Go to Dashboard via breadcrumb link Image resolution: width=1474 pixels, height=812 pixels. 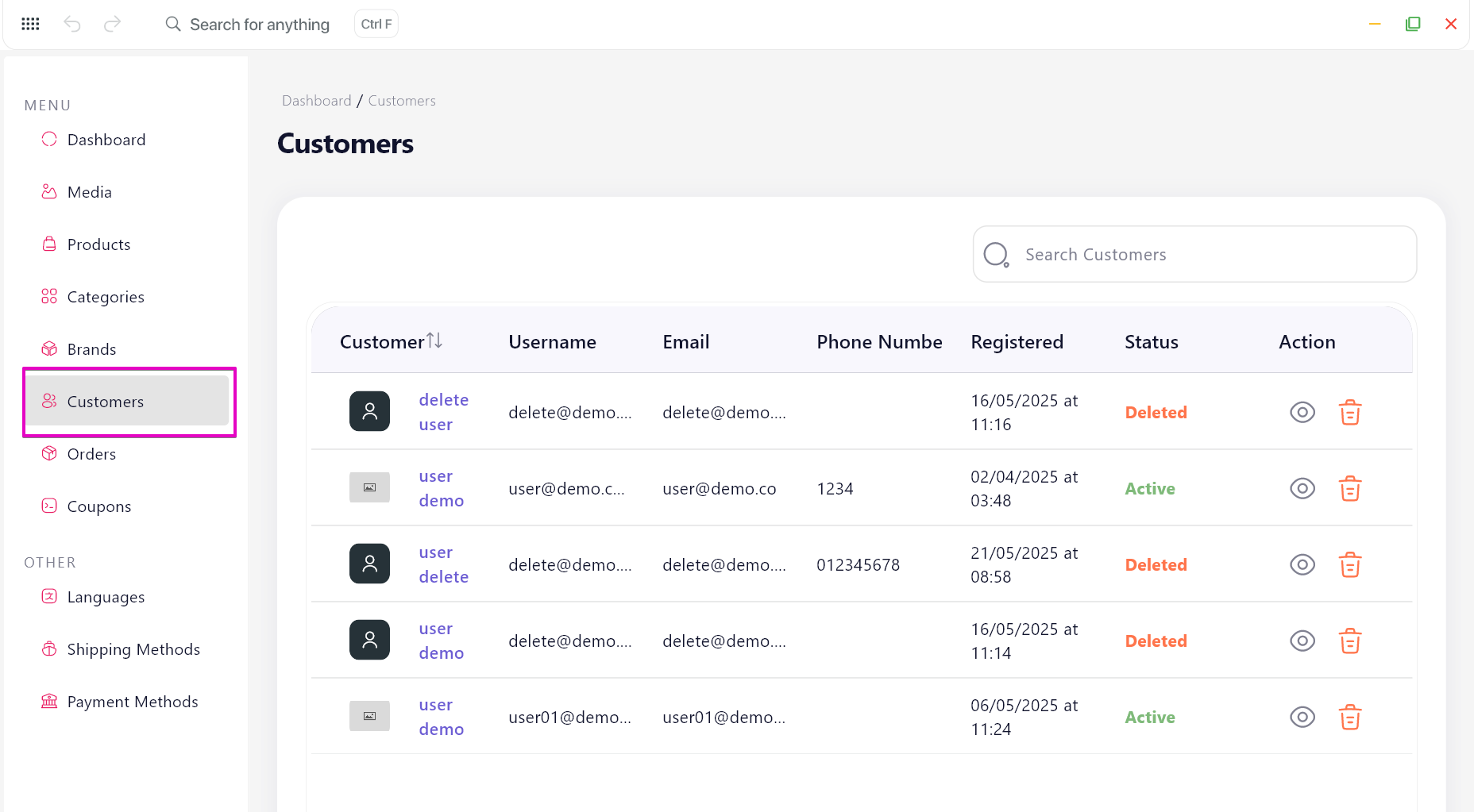[x=316, y=101]
